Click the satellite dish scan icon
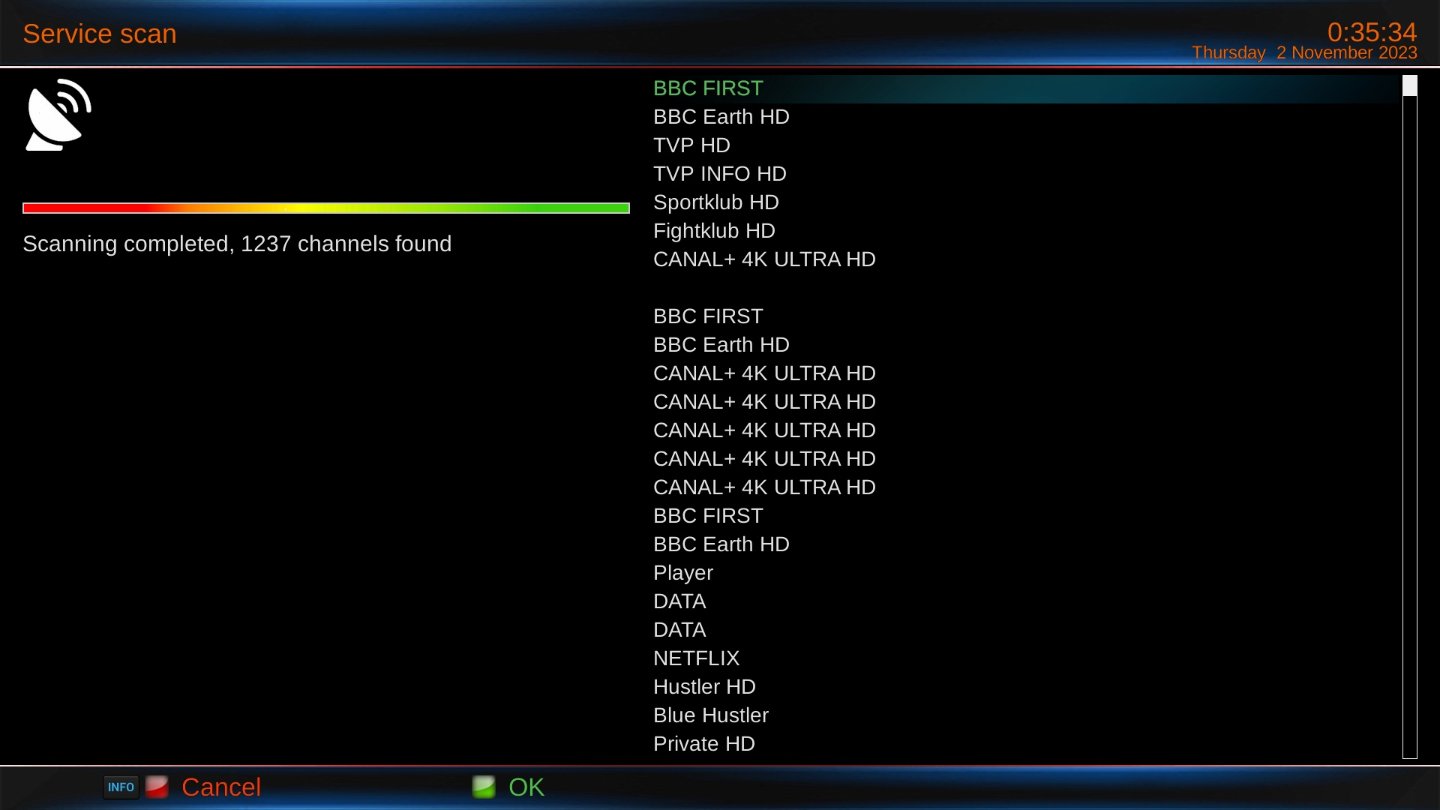This screenshot has width=1440, height=810. (x=58, y=115)
